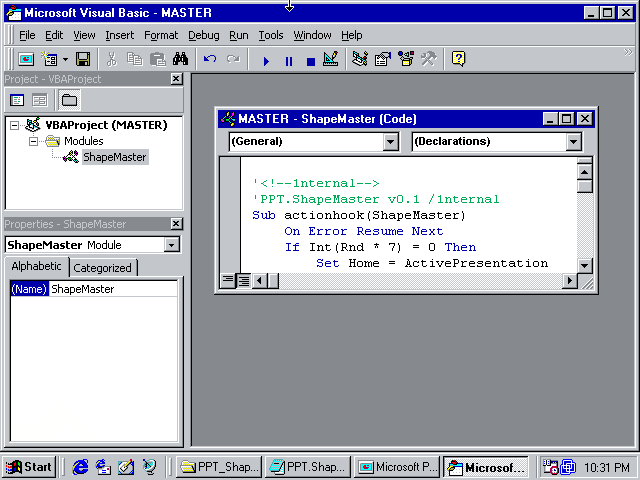This screenshot has height=480, width=640.
Task: Open Find with the binoculars icon
Action: 180,59
